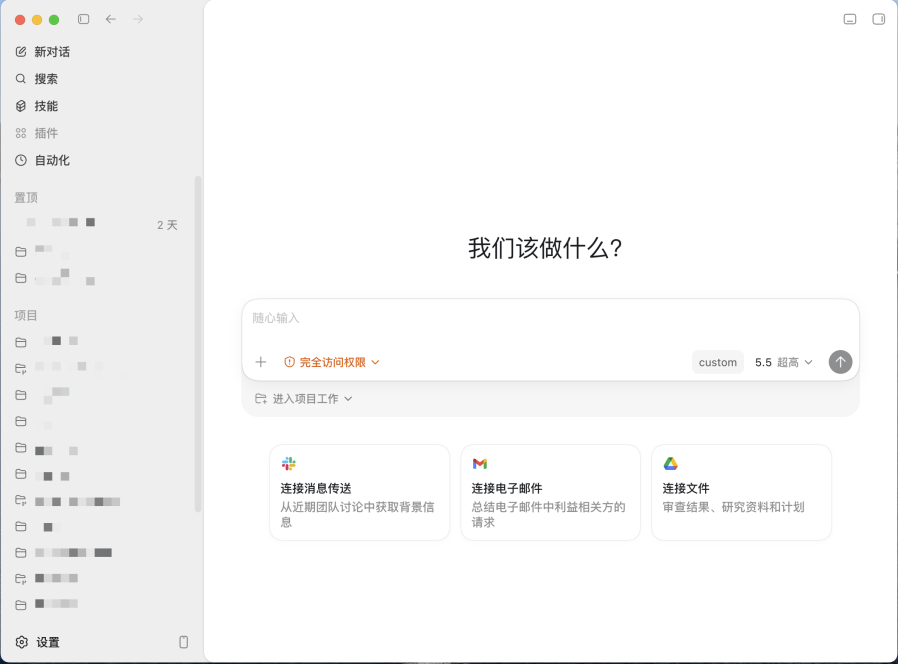Click the custom model badge
Viewport: 898px width, 664px height.
click(x=718, y=362)
